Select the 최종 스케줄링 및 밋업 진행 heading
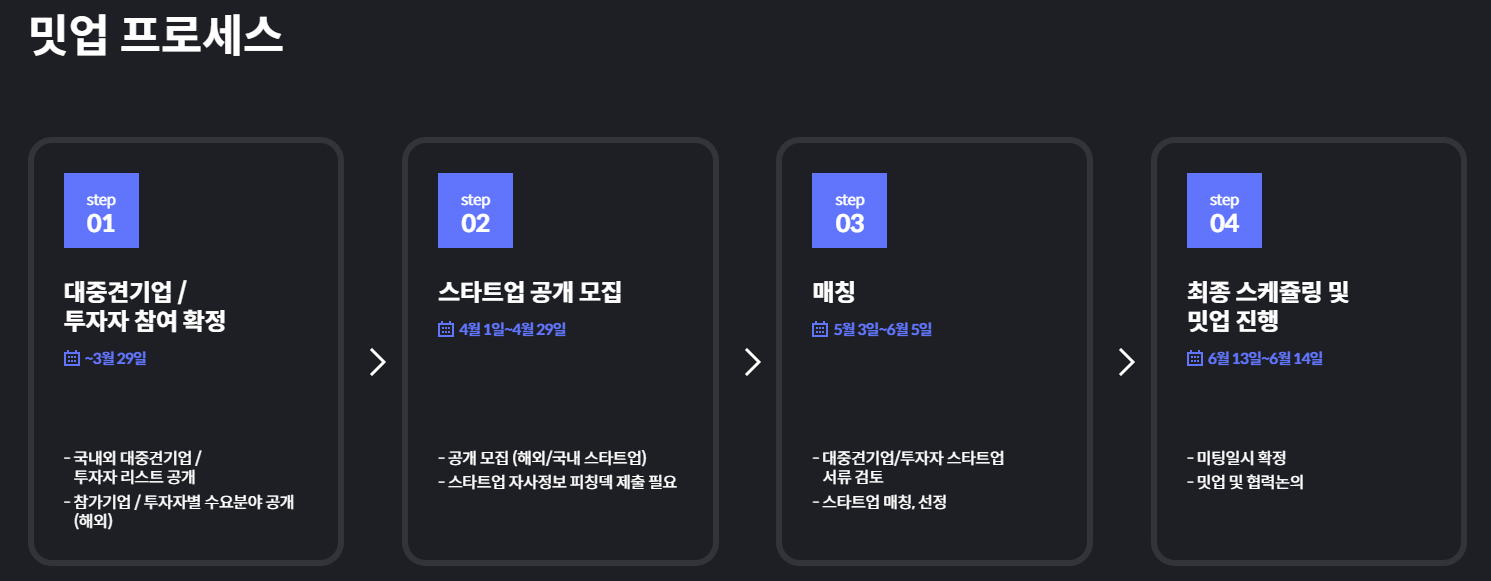The width and height of the screenshot is (1491, 581). coord(1268,307)
